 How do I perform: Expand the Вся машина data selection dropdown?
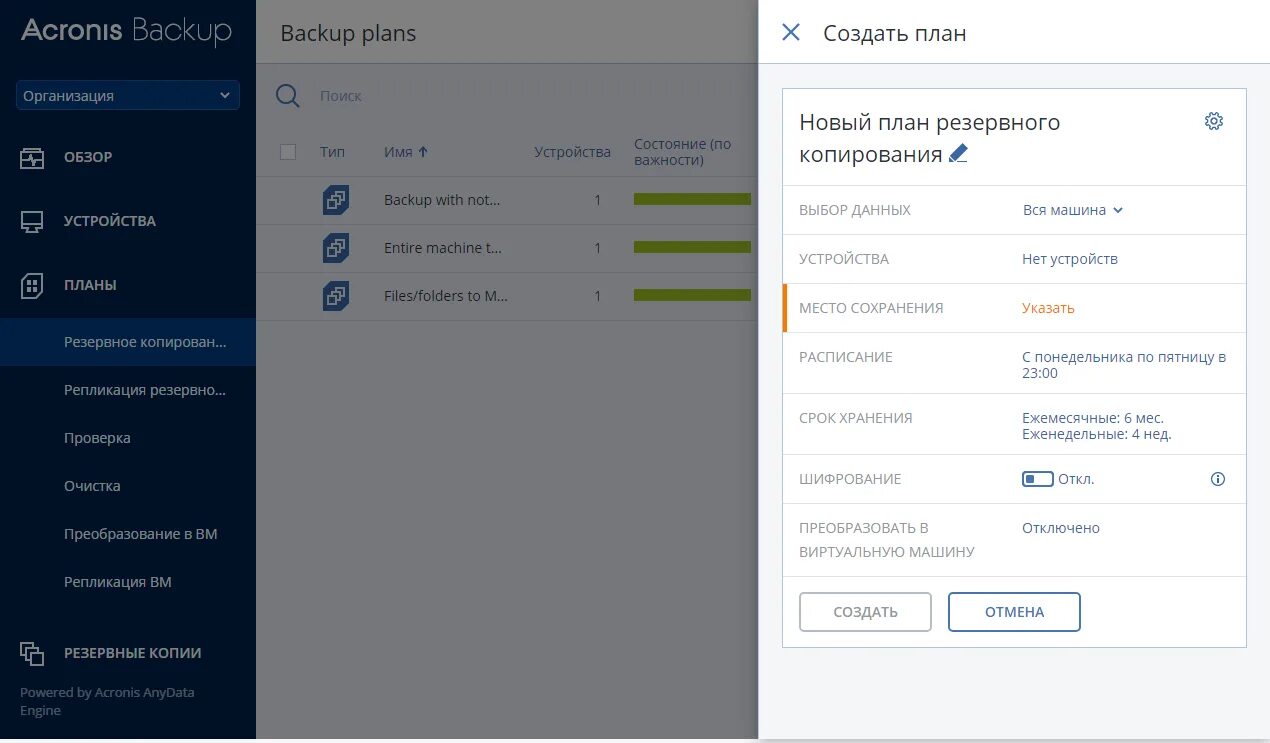point(1072,210)
